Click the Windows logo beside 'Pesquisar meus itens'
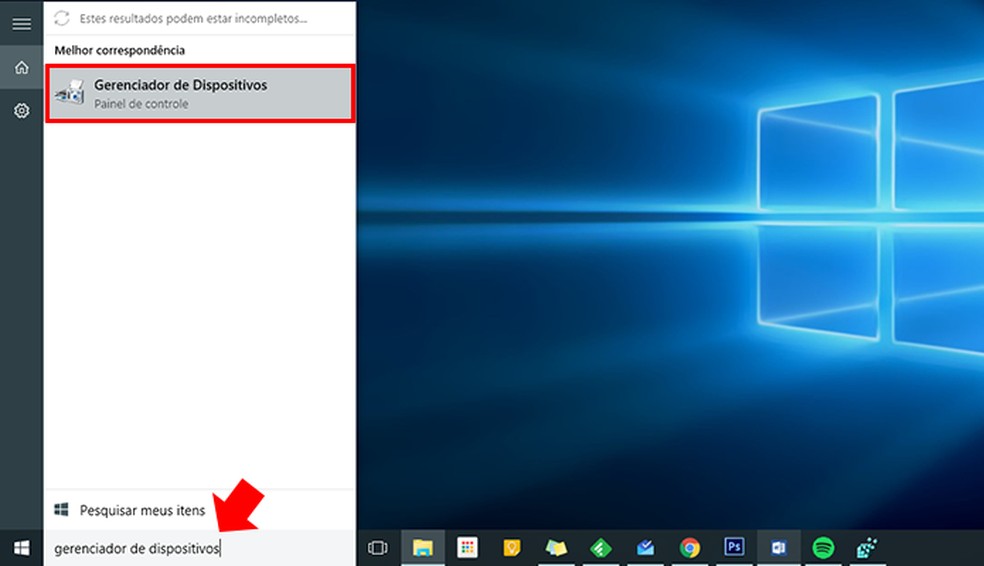Image resolution: width=984 pixels, height=566 pixels. pyautogui.click(x=62, y=510)
